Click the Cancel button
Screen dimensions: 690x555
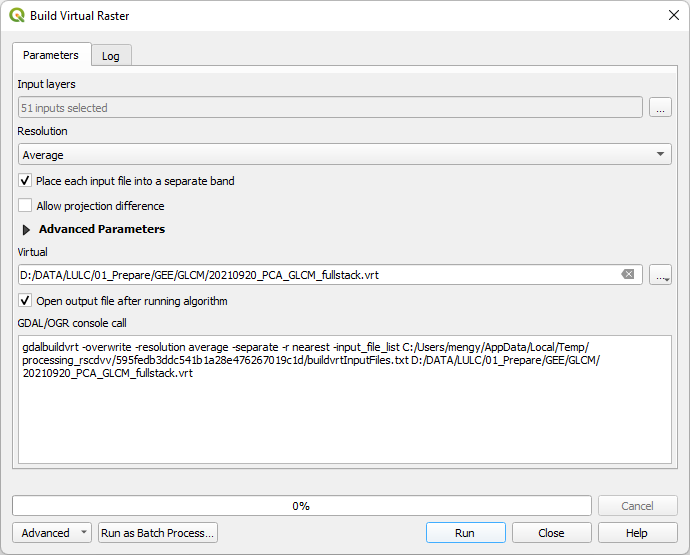coord(637,506)
